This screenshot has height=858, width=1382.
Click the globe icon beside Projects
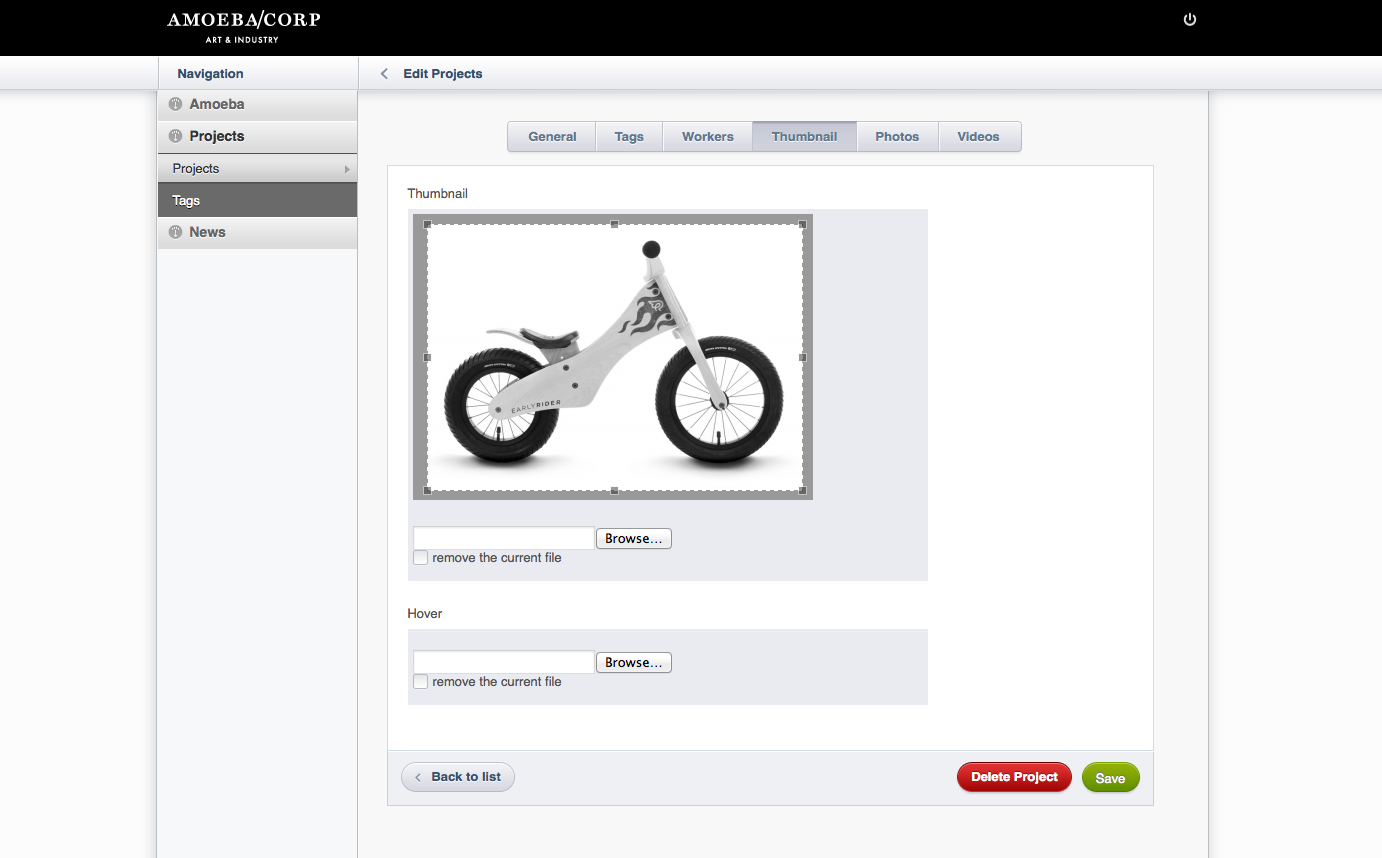click(x=175, y=136)
